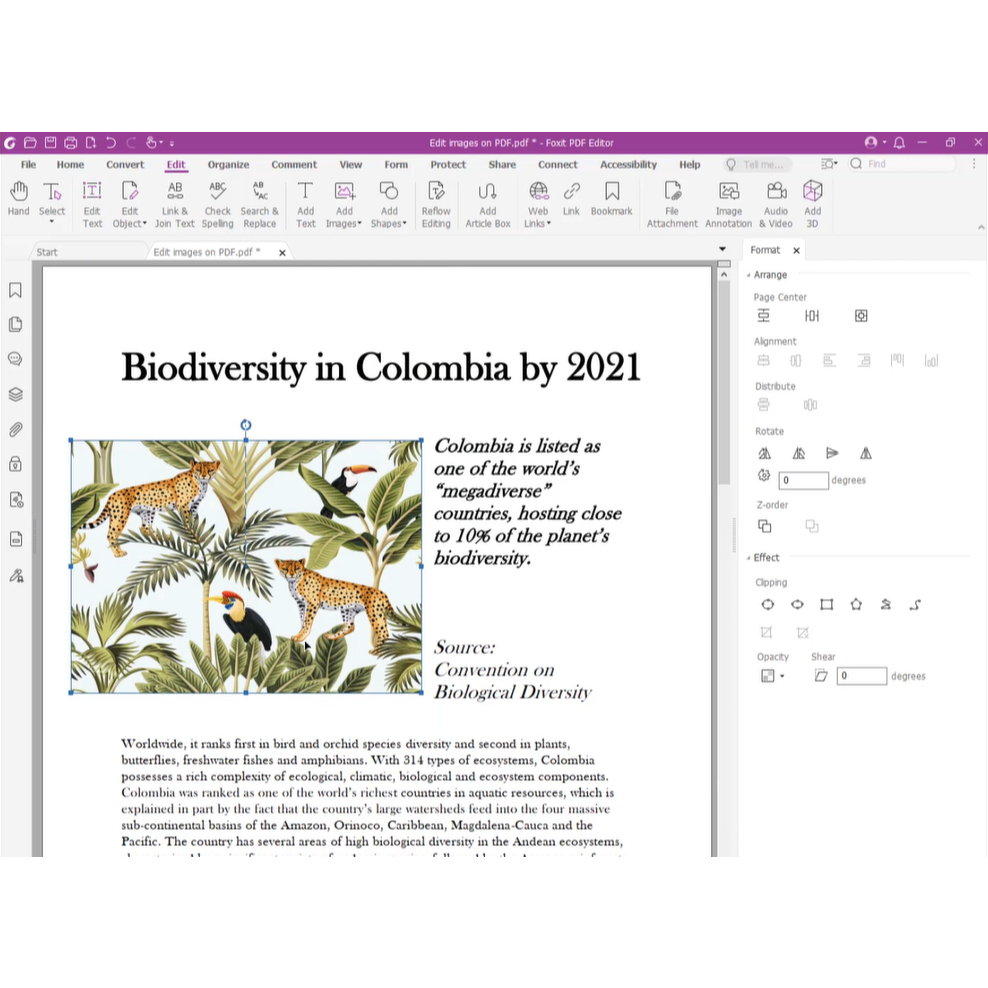The width and height of the screenshot is (988, 988).
Task: Expand Add Images dropdown
Action: click(360, 224)
